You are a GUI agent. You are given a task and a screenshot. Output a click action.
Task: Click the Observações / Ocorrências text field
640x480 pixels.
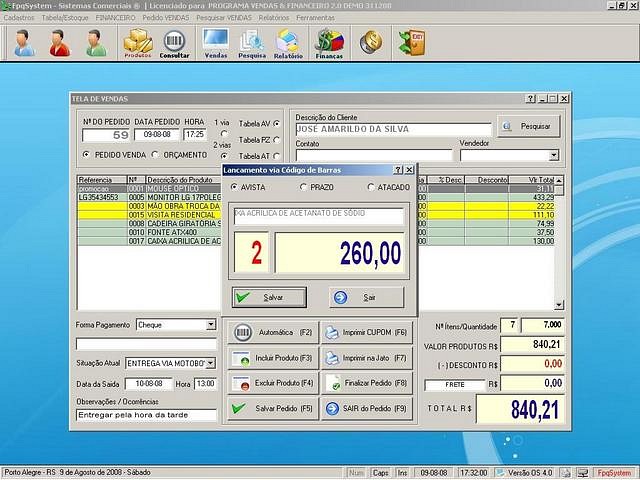pyautogui.click(x=146, y=415)
